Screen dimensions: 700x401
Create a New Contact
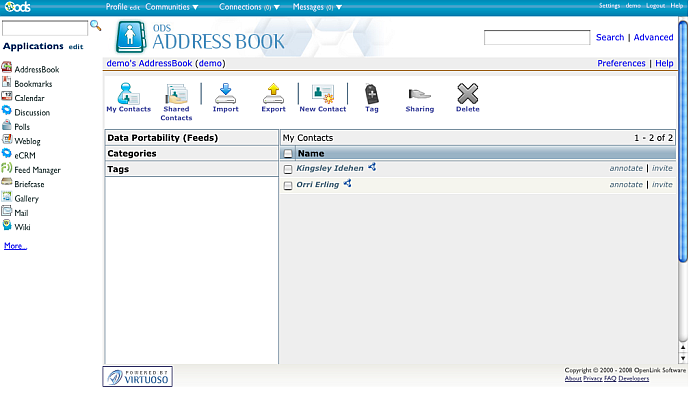tap(322, 95)
